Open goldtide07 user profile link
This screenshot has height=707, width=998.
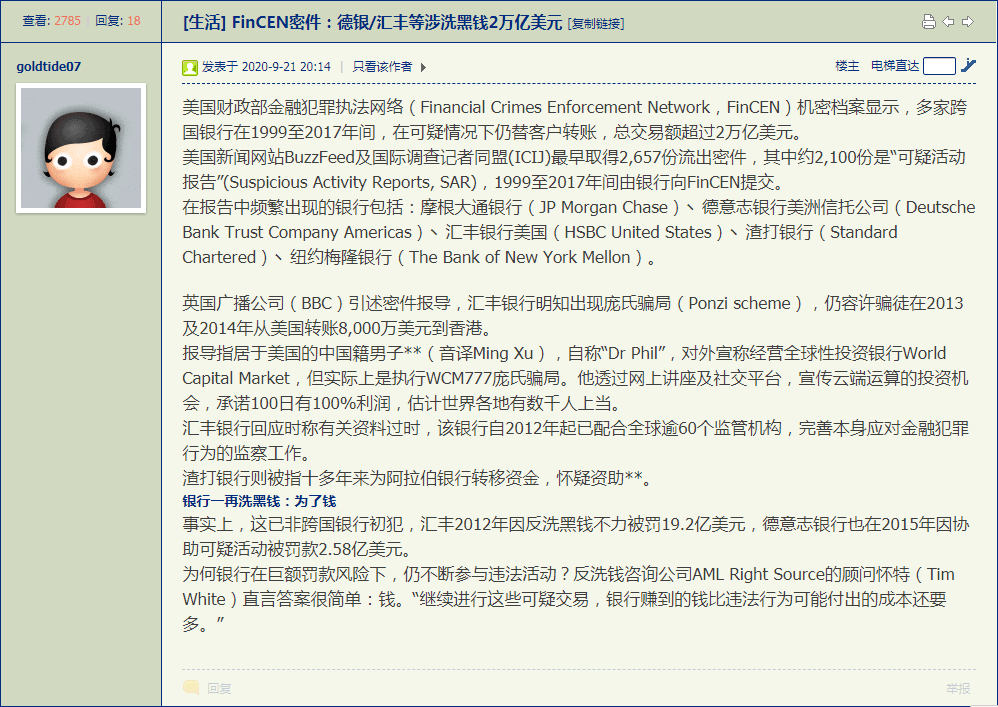coord(48,66)
